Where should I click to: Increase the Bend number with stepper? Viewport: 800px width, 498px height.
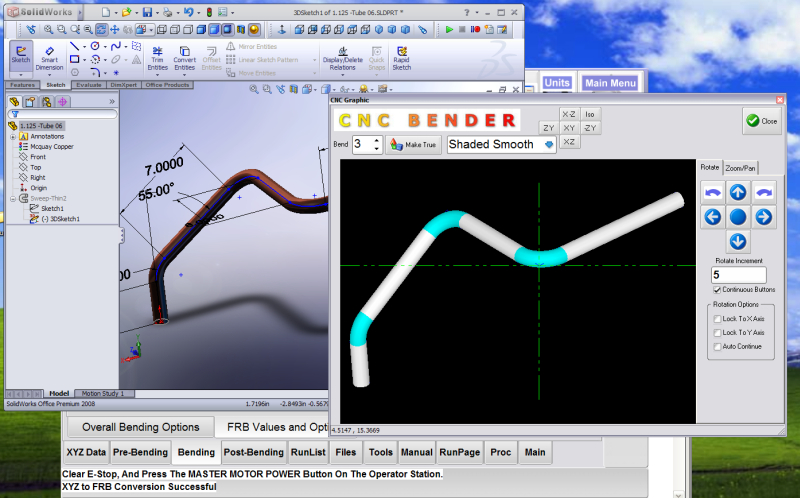click(x=377, y=140)
